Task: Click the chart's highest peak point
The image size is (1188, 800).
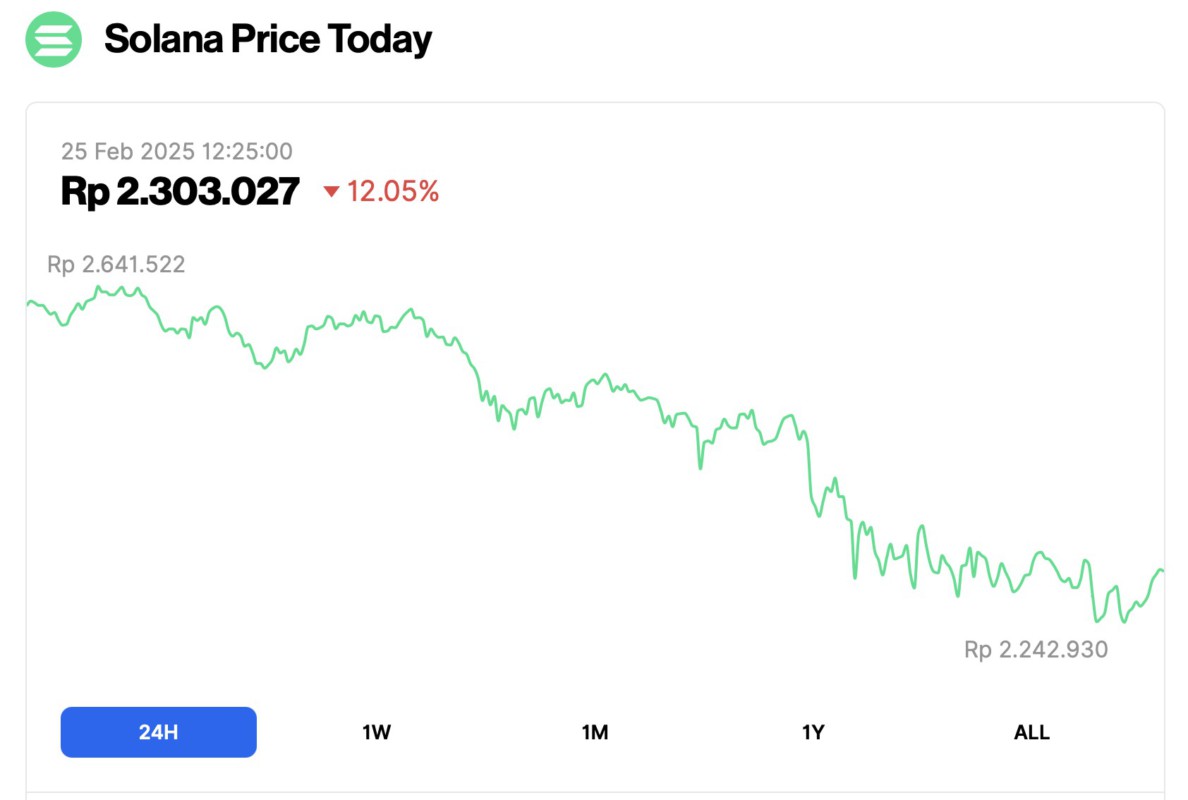Action: (100, 286)
